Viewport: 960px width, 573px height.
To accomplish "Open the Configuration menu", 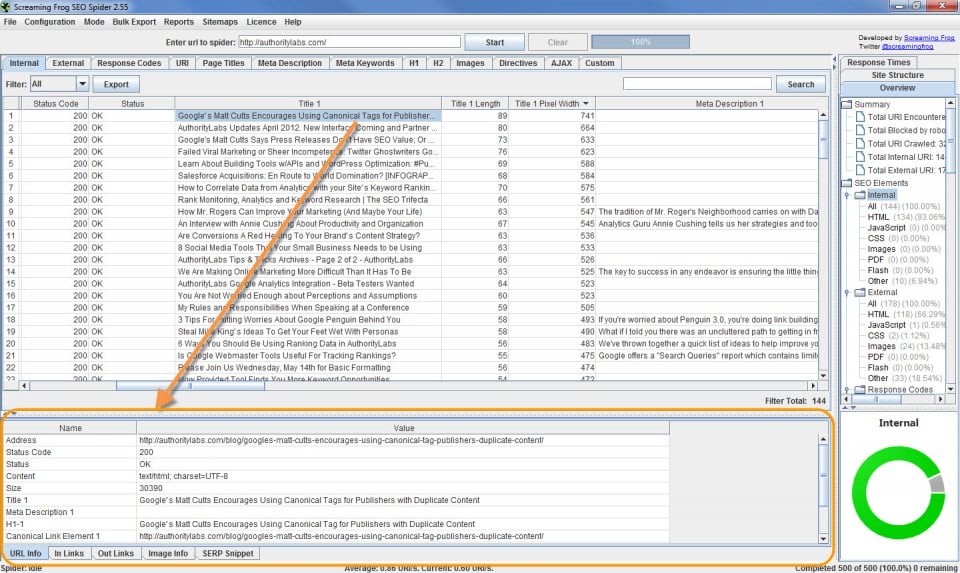I will [x=50, y=22].
